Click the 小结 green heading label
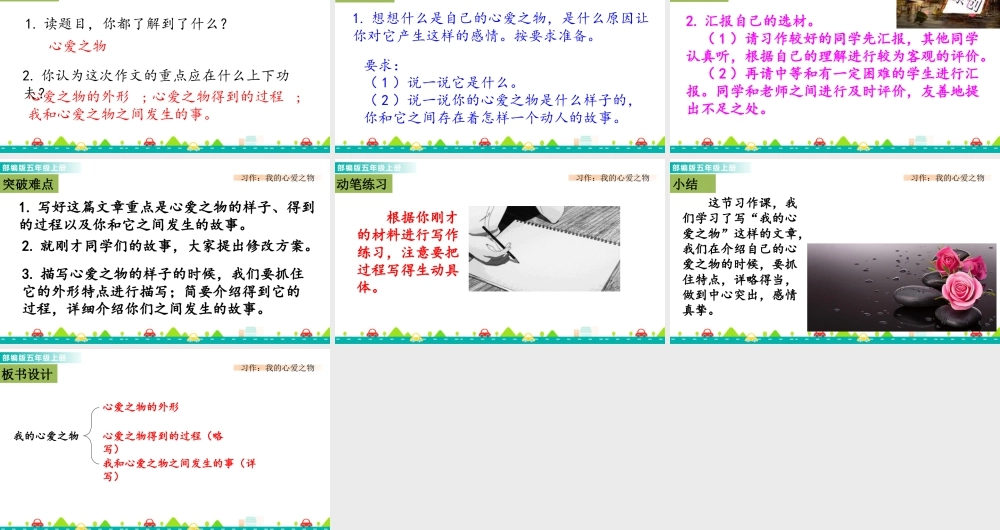 tap(692, 184)
